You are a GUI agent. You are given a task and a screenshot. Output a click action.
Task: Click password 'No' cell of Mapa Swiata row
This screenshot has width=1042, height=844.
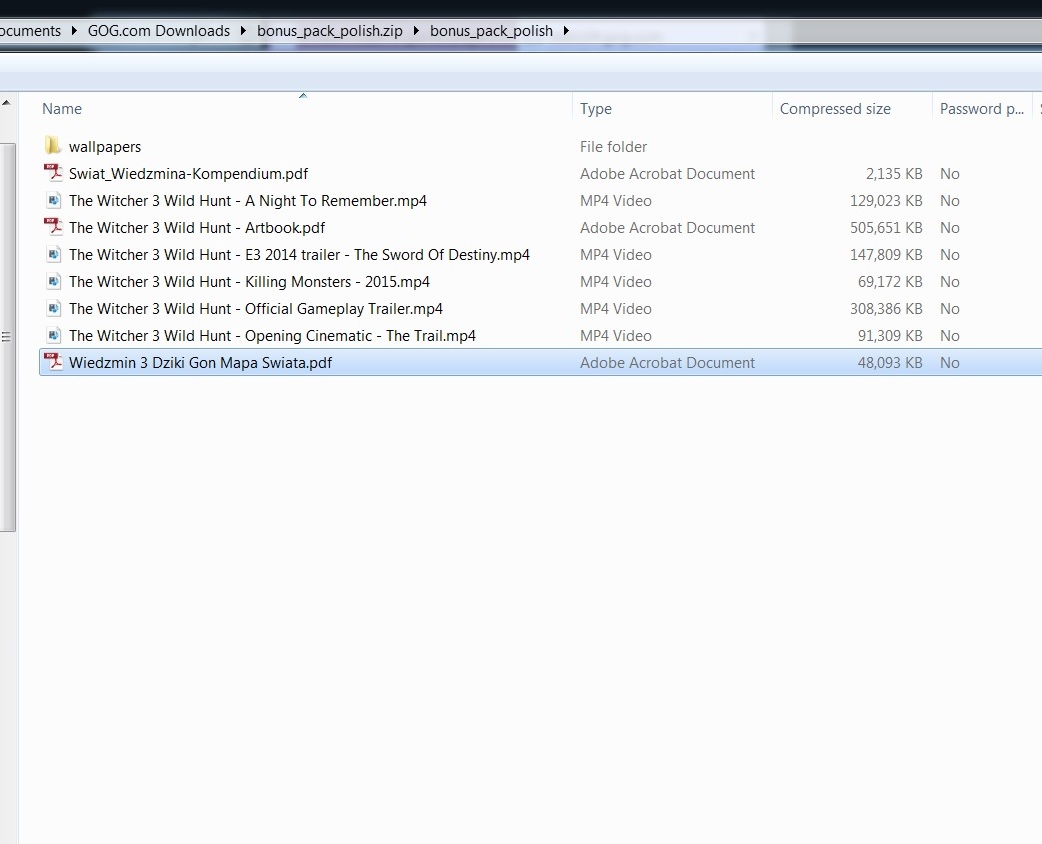pos(950,363)
